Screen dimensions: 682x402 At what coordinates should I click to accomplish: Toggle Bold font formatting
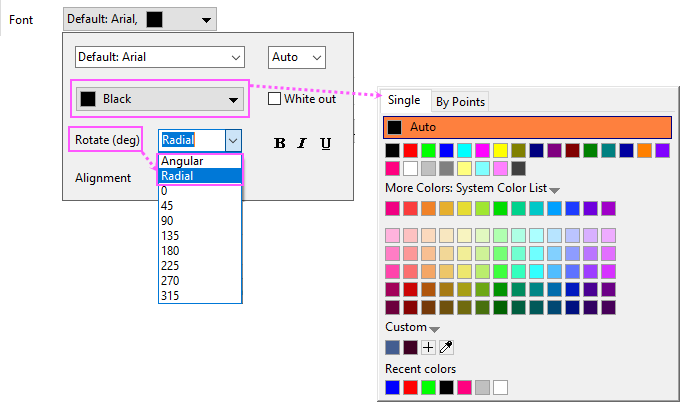tap(280, 143)
